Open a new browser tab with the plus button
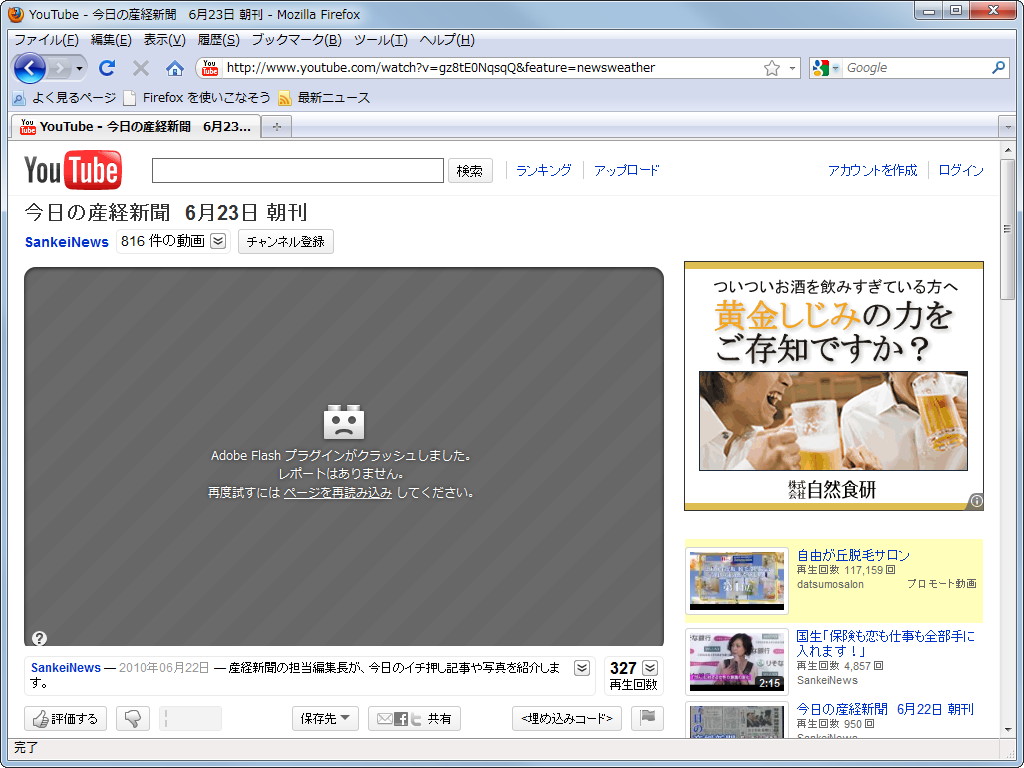This screenshot has width=1024, height=768. [276, 127]
